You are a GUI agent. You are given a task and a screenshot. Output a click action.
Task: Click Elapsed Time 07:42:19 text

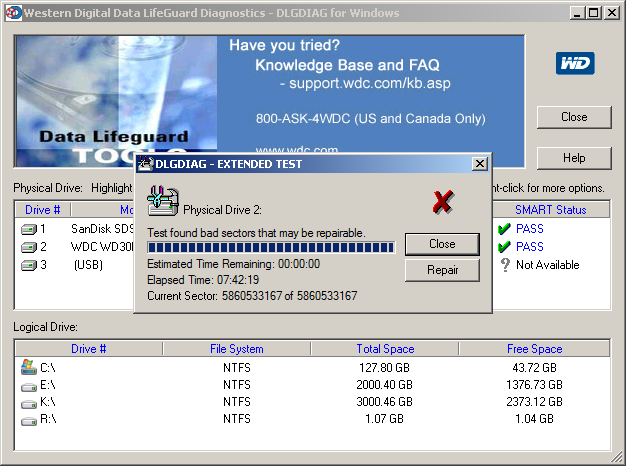pyautogui.click(x=203, y=280)
